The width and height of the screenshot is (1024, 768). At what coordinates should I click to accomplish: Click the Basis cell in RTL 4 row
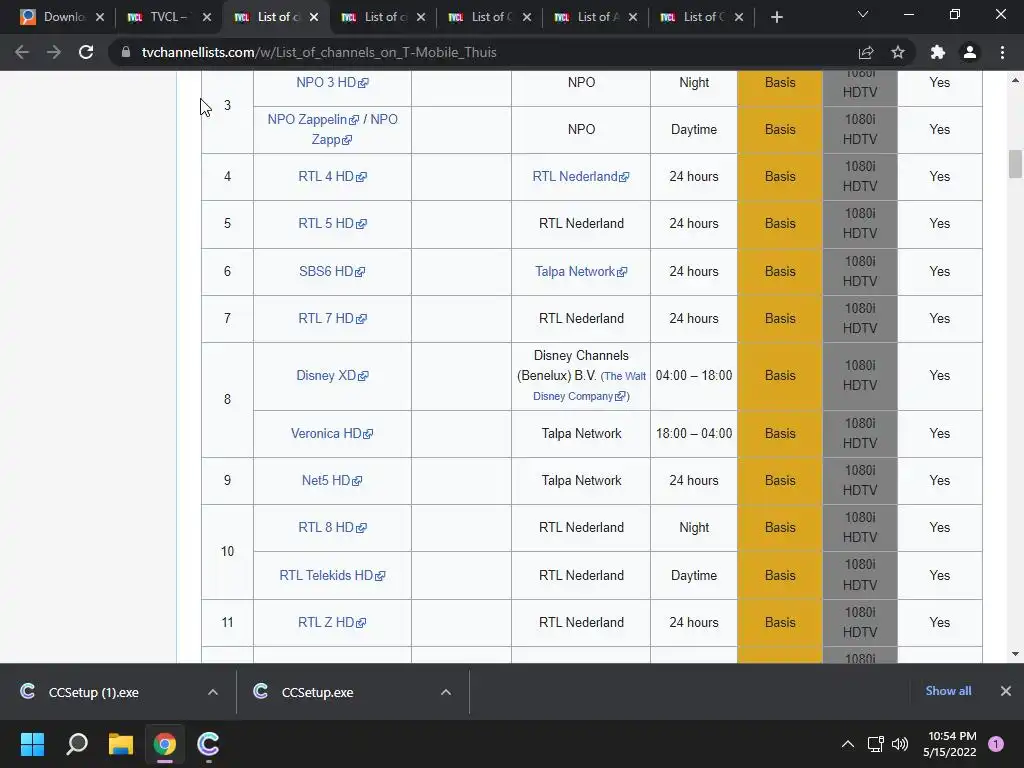(x=780, y=176)
